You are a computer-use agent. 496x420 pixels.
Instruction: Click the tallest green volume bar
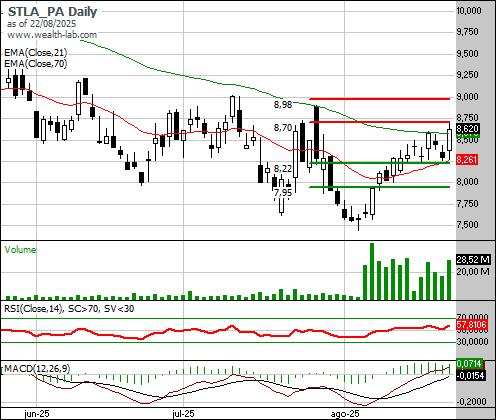pos(372,271)
